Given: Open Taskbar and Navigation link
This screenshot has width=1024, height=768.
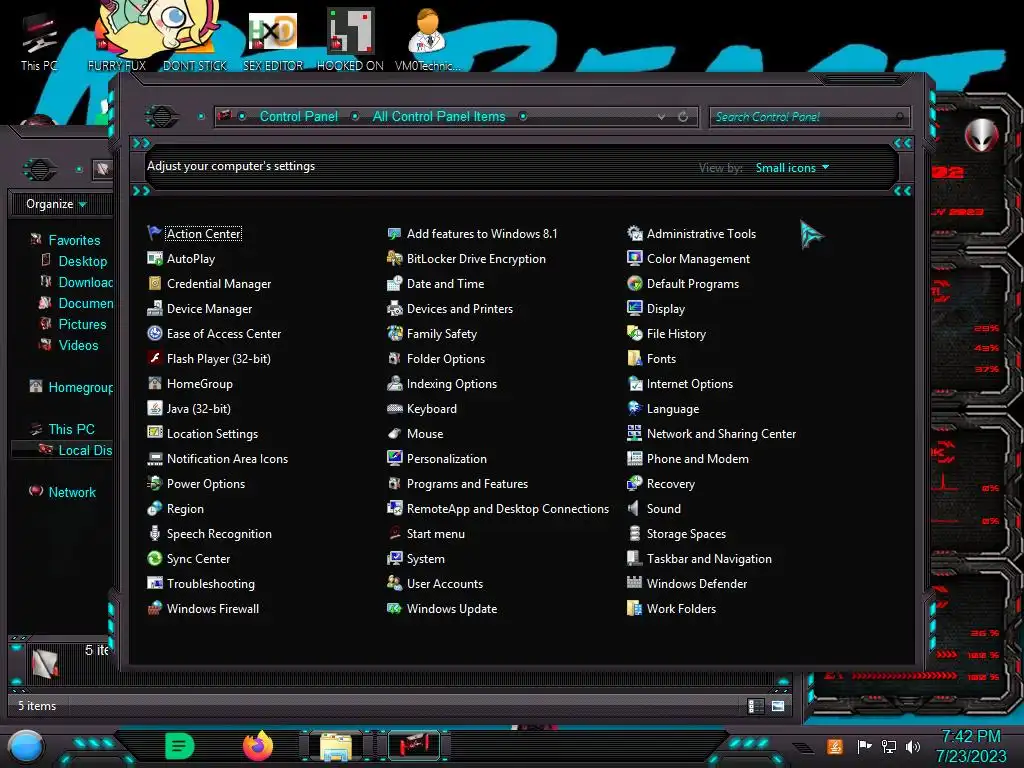Looking at the screenshot, I should pos(709,559).
